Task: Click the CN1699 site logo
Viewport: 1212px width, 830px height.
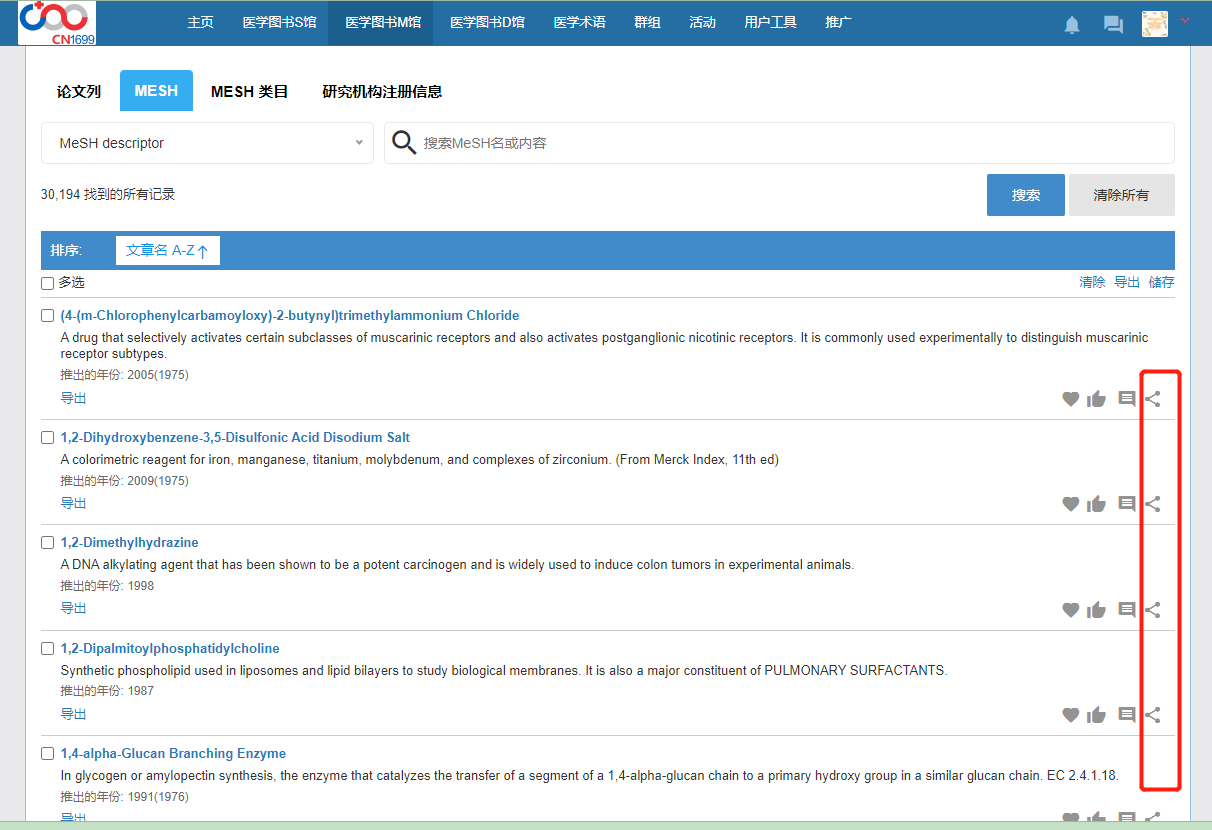Action: point(57,23)
